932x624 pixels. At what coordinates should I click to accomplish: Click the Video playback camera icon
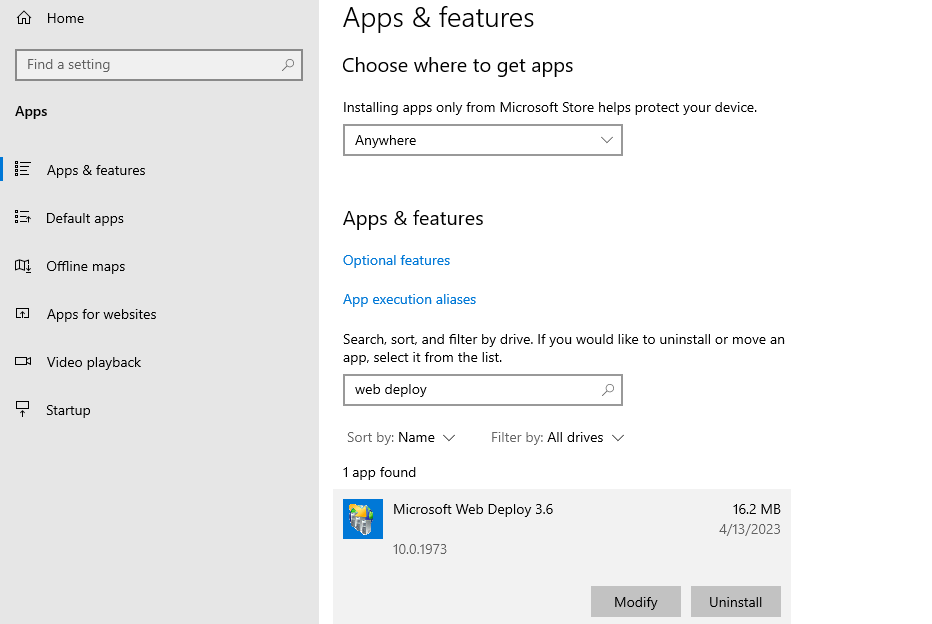pyautogui.click(x=23, y=361)
